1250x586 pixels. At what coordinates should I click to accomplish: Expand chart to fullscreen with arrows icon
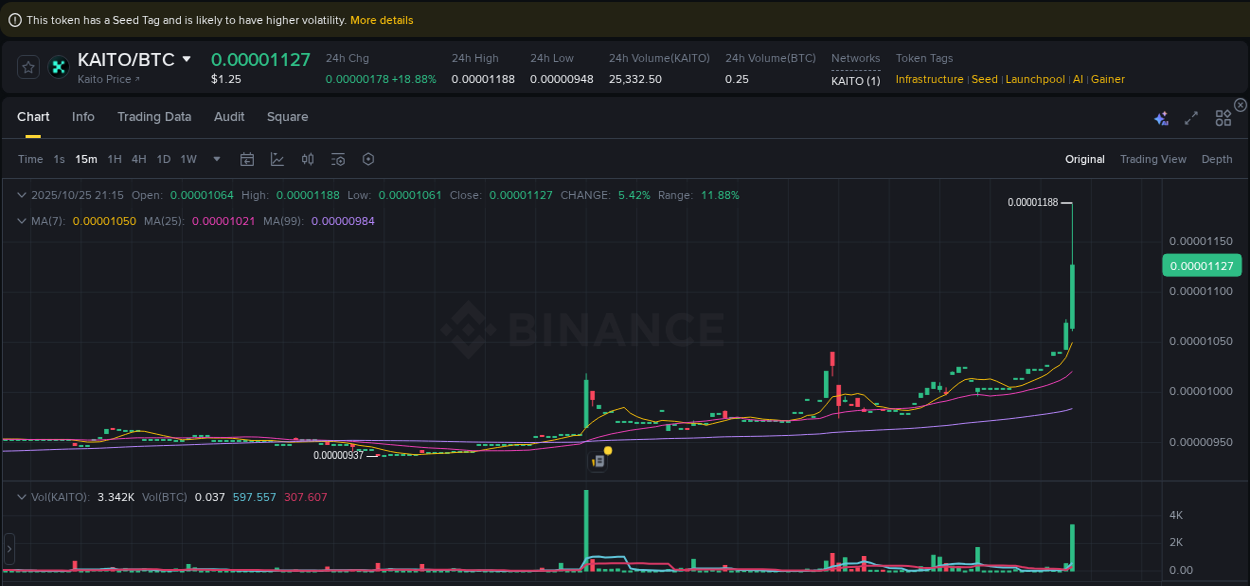pyautogui.click(x=1191, y=117)
